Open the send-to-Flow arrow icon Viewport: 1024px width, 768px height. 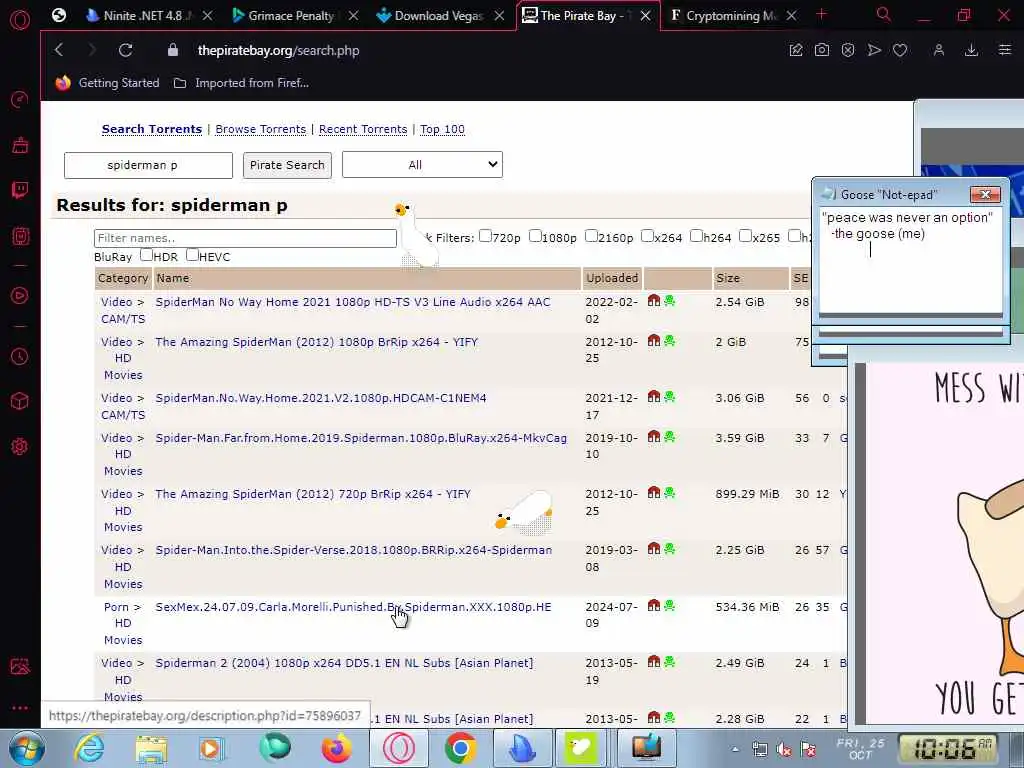pyautogui.click(x=874, y=50)
